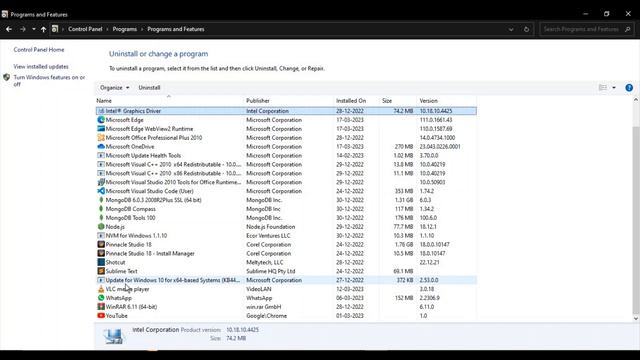Click the Intel Graphics Driver icon

101,111
